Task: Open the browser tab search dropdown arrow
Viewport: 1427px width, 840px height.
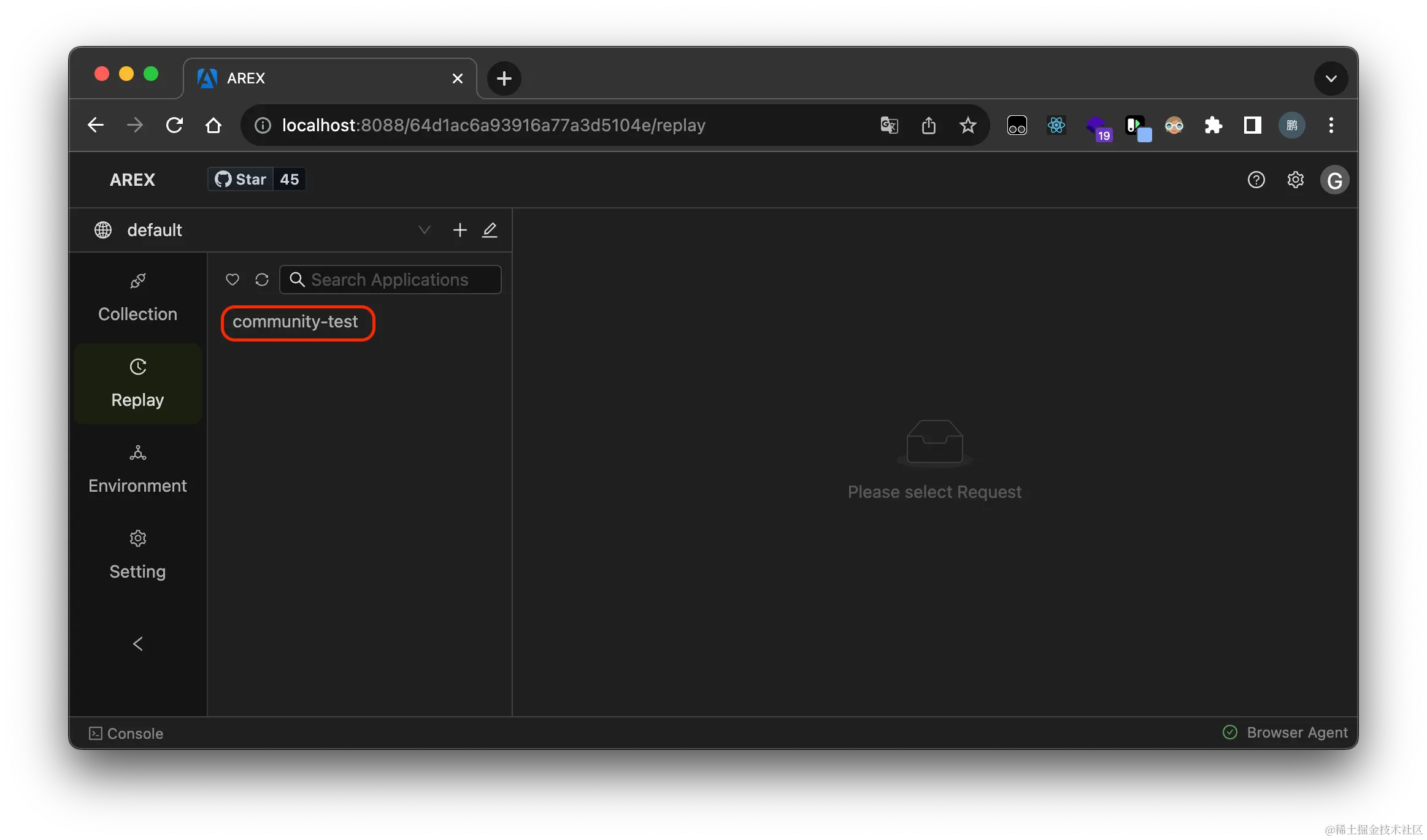Action: point(1331,78)
